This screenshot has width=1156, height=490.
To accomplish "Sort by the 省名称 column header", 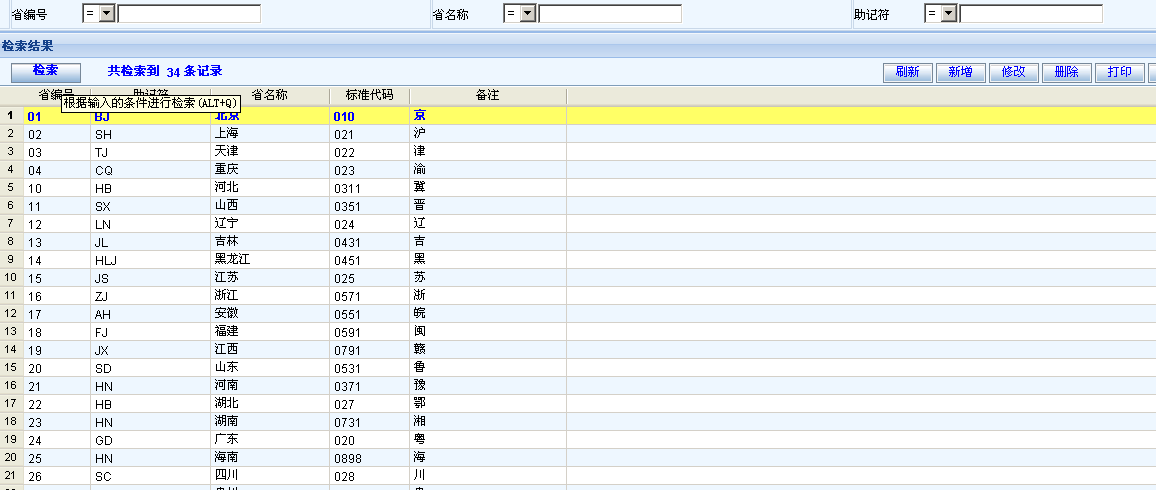I will [269, 95].
